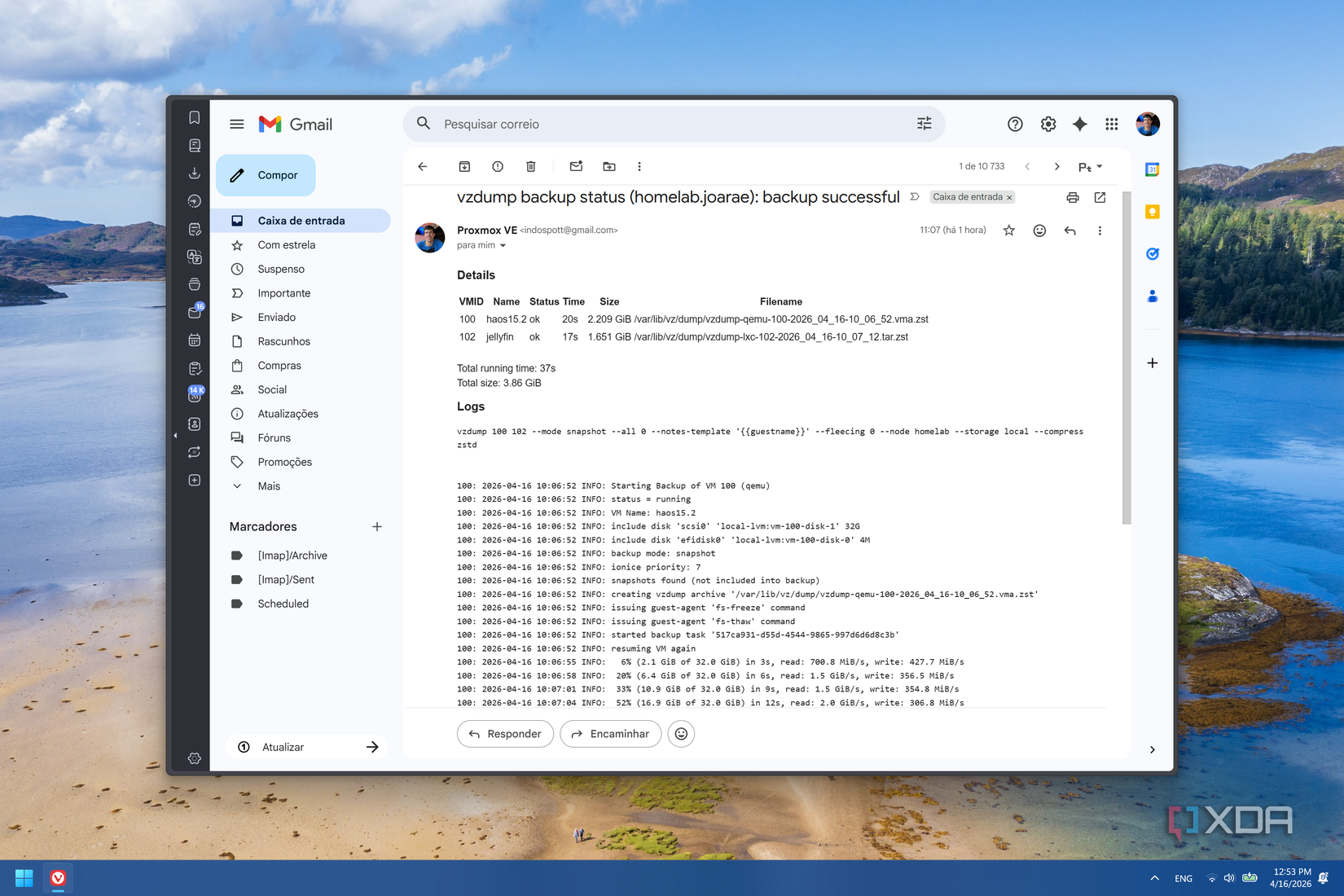
Task: Star the Proxmox VE message
Action: tap(1009, 231)
